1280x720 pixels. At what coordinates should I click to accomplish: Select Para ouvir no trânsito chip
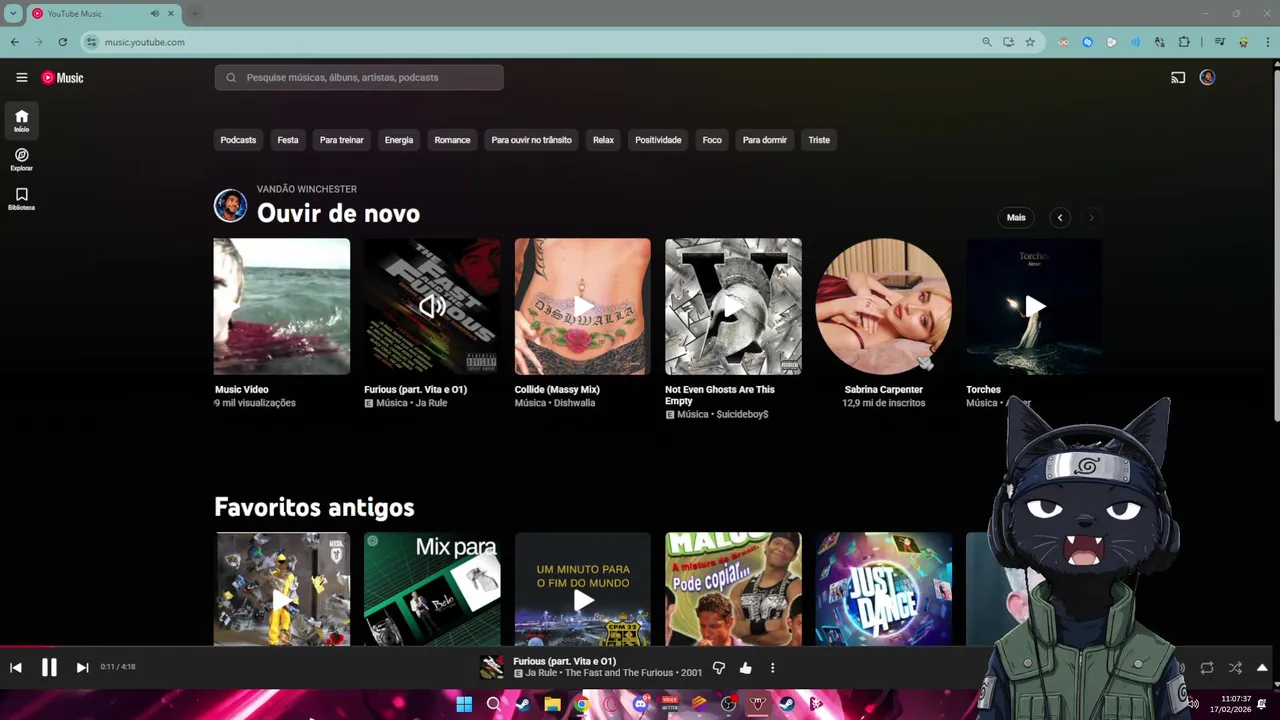[x=531, y=140]
